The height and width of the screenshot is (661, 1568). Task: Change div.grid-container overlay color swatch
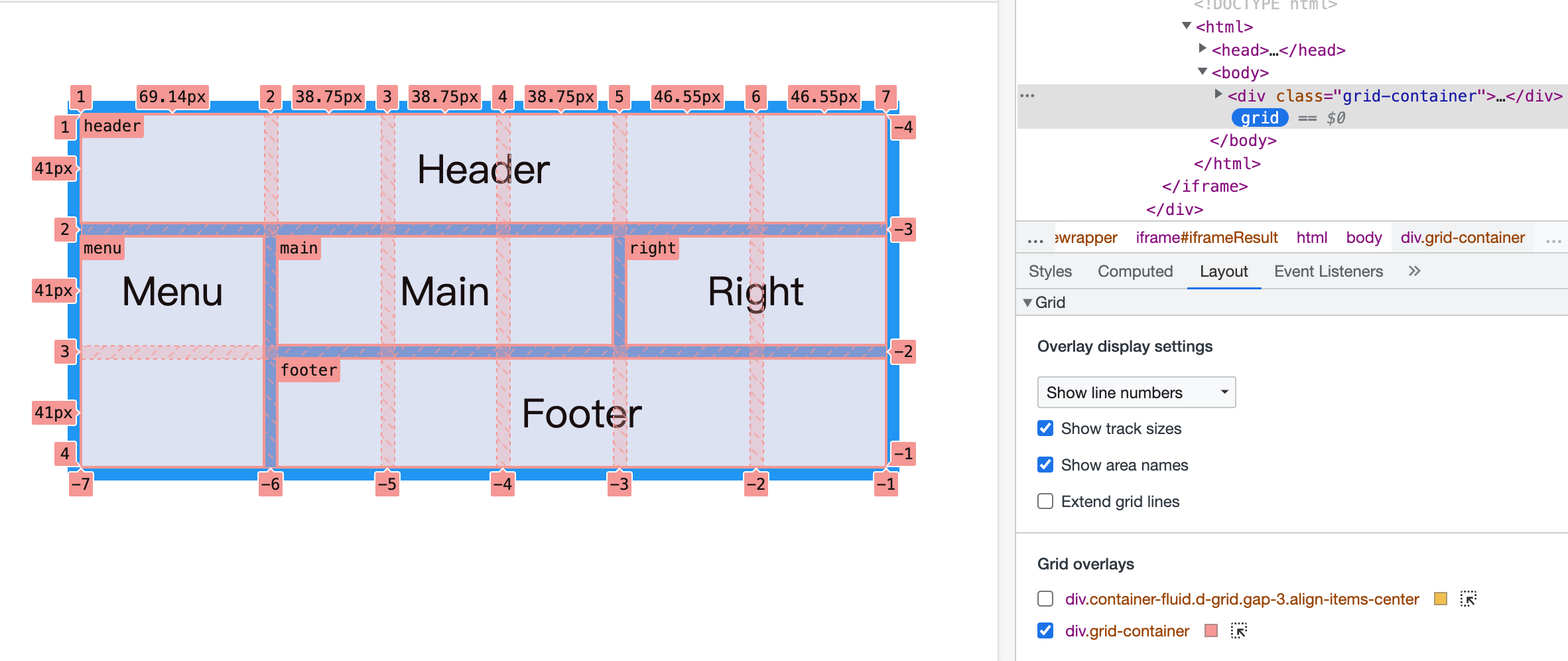[1211, 630]
